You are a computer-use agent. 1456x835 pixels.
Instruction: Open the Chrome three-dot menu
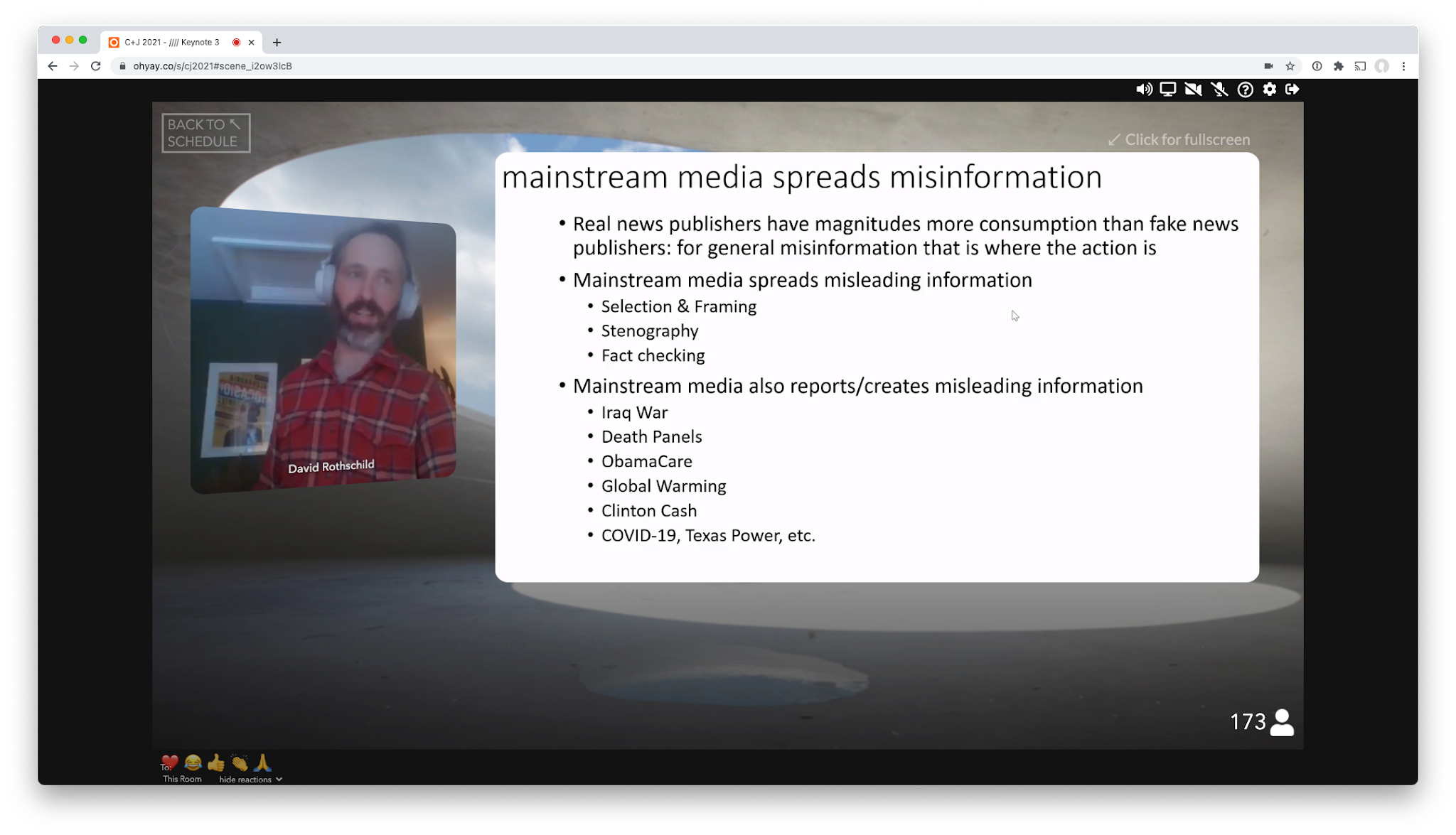tap(1403, 66)
